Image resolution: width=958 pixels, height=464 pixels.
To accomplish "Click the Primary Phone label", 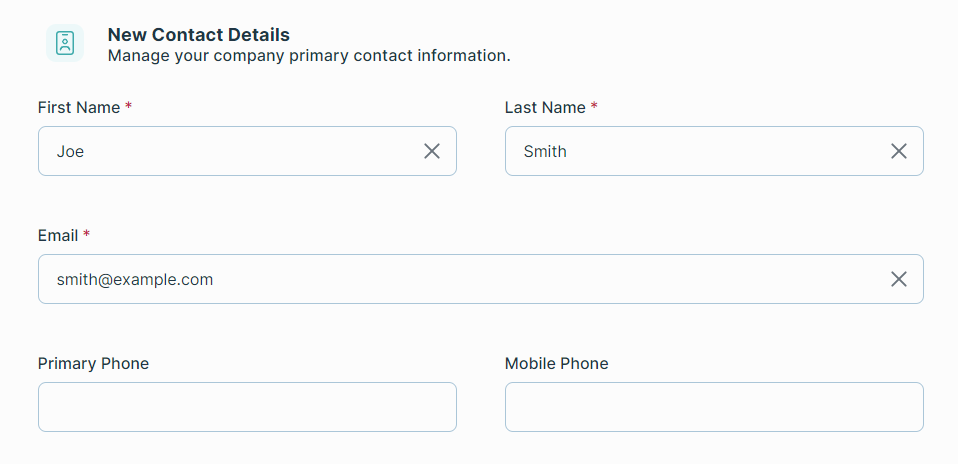I will click(x=93, y=363).
